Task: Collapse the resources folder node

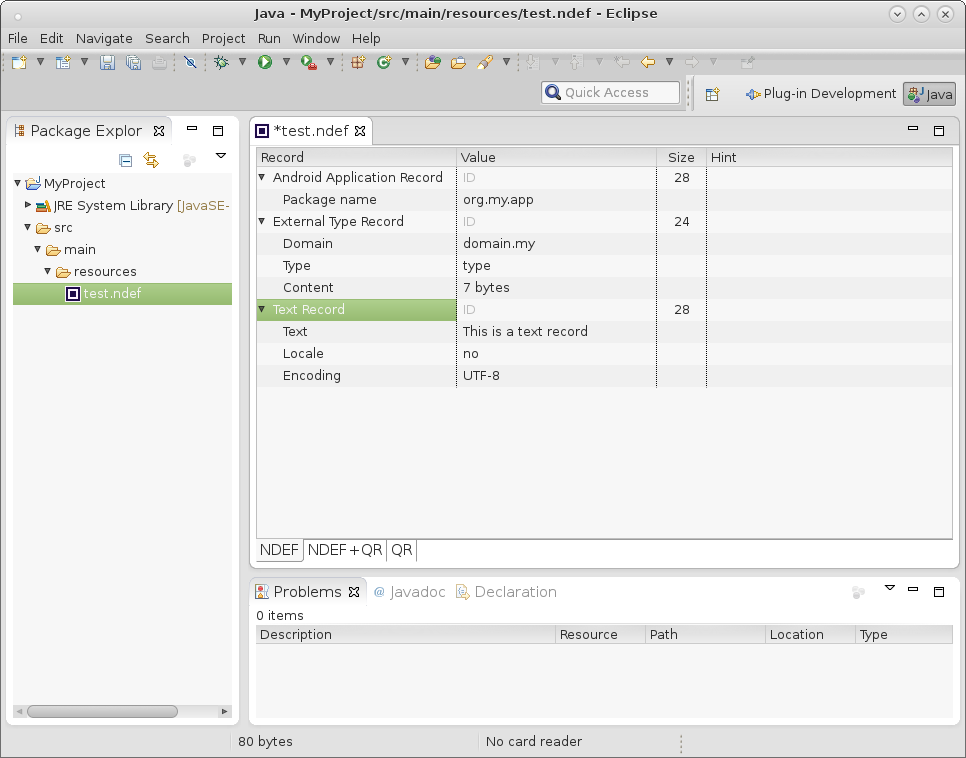Action: click(47, 271)
